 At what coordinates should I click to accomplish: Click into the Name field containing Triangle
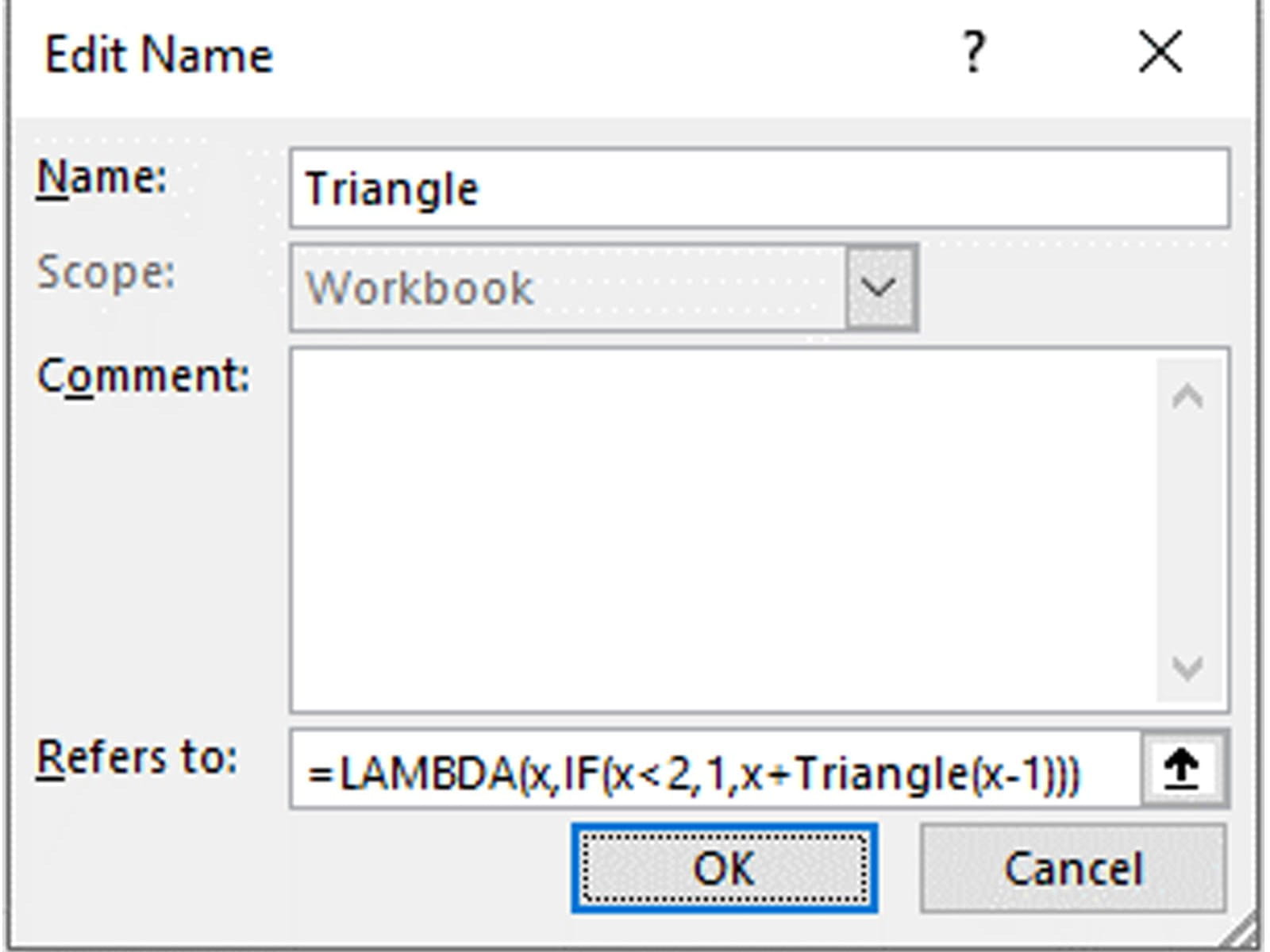point(758,189)
